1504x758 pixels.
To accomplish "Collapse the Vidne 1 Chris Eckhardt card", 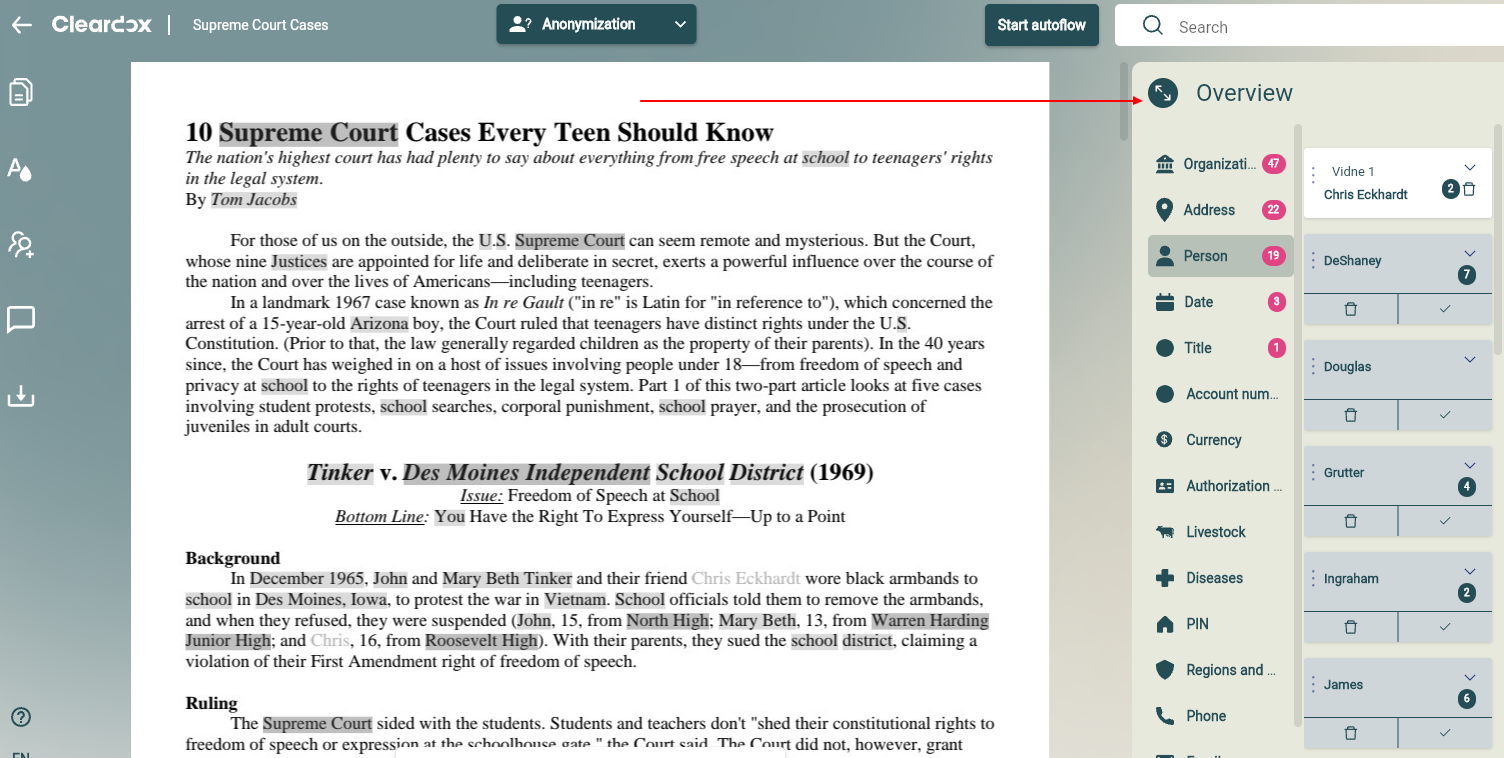I will (x=1469, y=167).
